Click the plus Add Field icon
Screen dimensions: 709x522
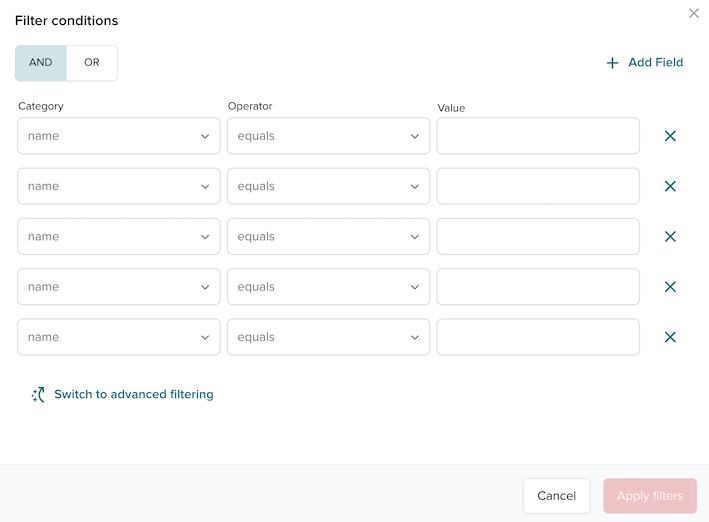[x=613, y=63]
